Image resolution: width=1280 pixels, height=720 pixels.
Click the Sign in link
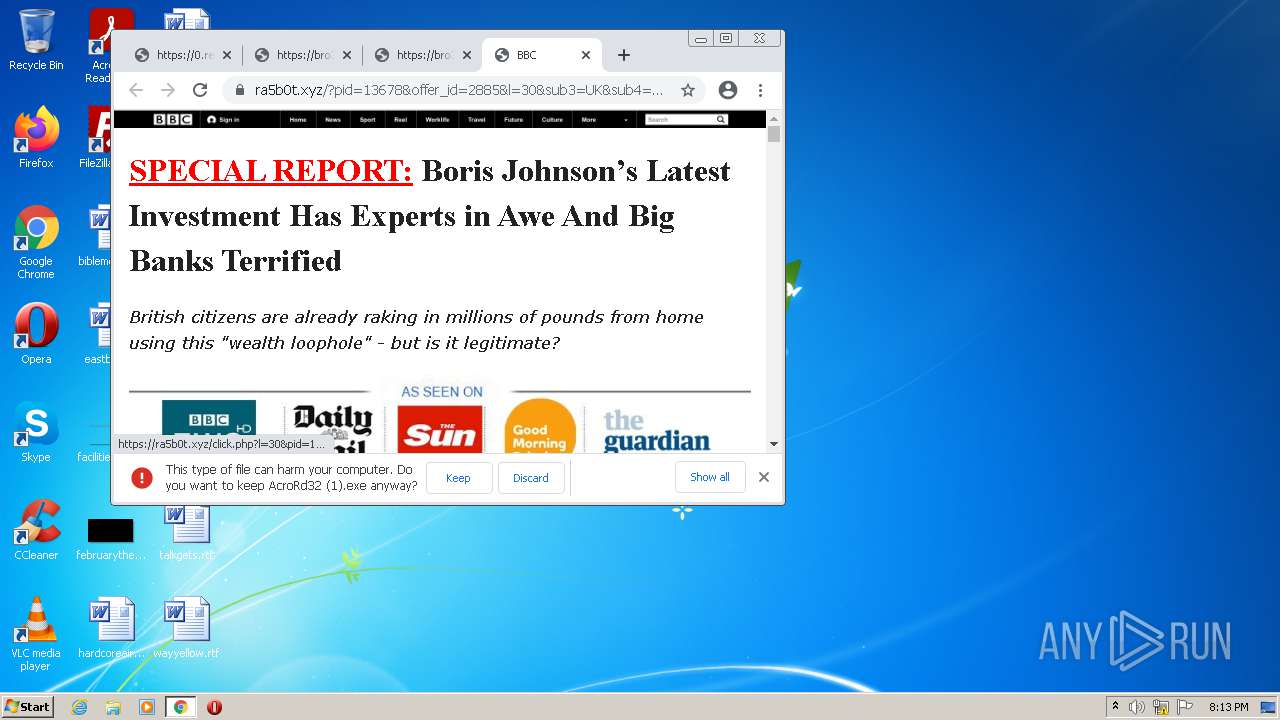pyautogui.click(x=223, y=119)
